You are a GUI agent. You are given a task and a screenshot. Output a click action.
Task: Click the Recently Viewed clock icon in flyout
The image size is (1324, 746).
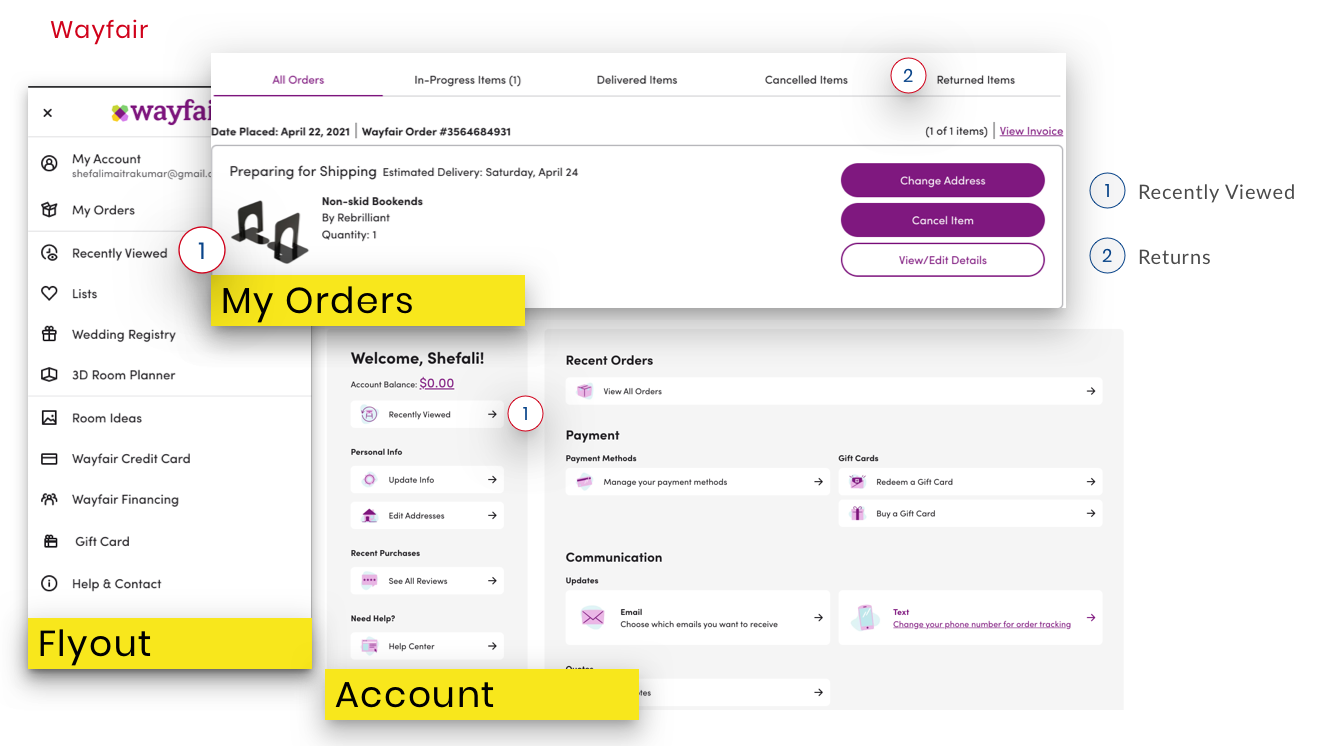tap(49, 253)
